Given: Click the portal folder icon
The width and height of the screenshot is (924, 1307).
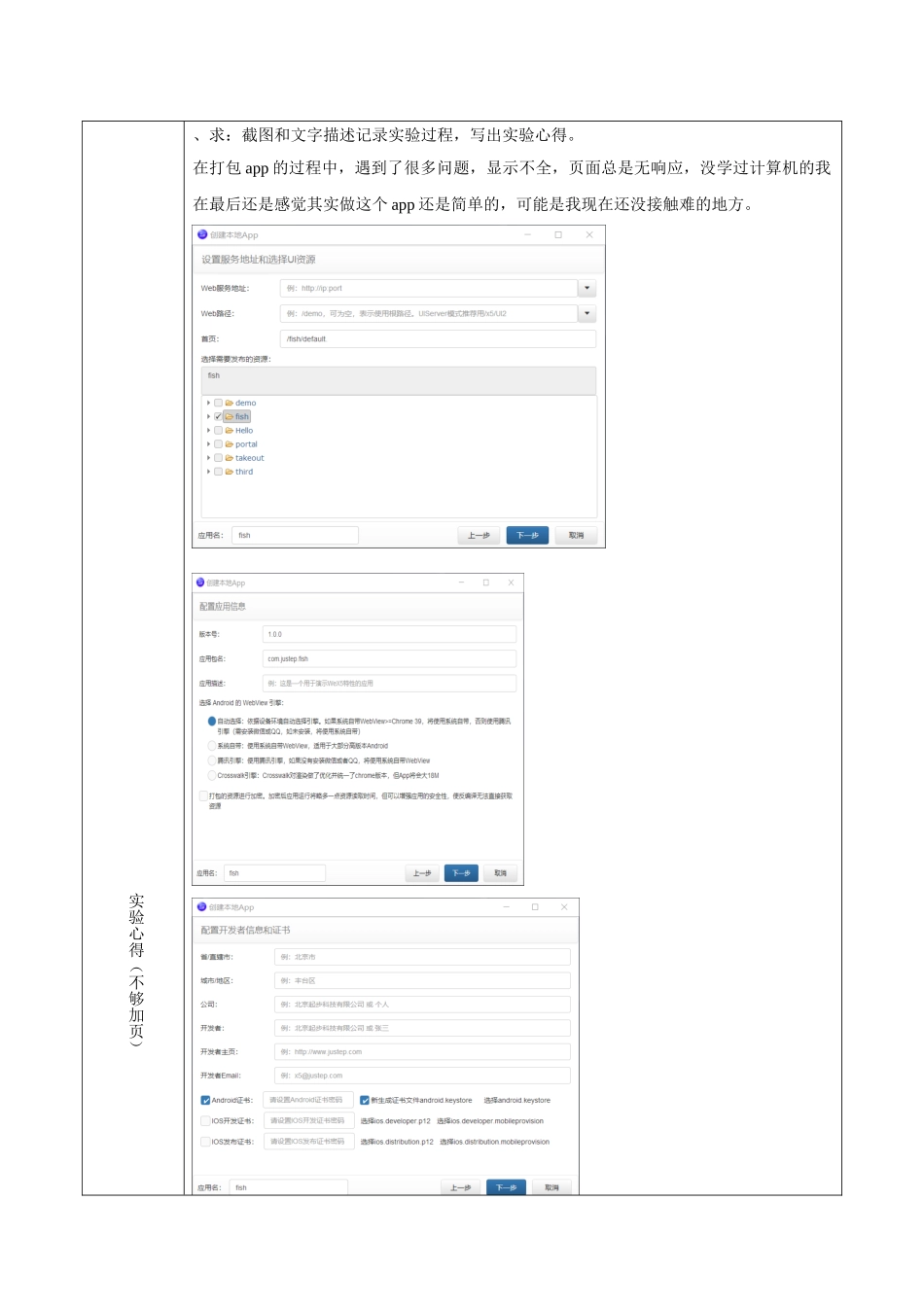Looking at the screenshot, I should [x=230, y=444].
